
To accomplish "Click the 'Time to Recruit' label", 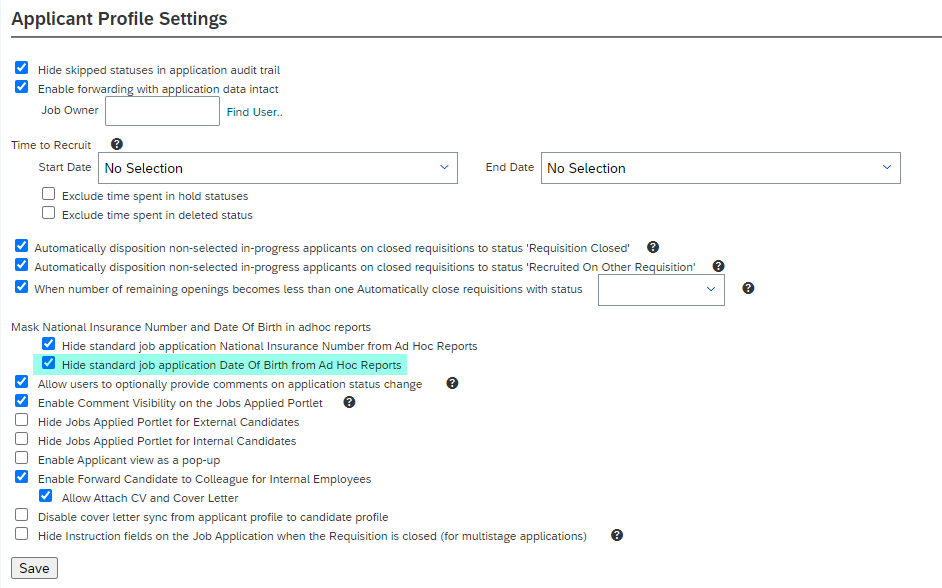I will click(51, 145).
